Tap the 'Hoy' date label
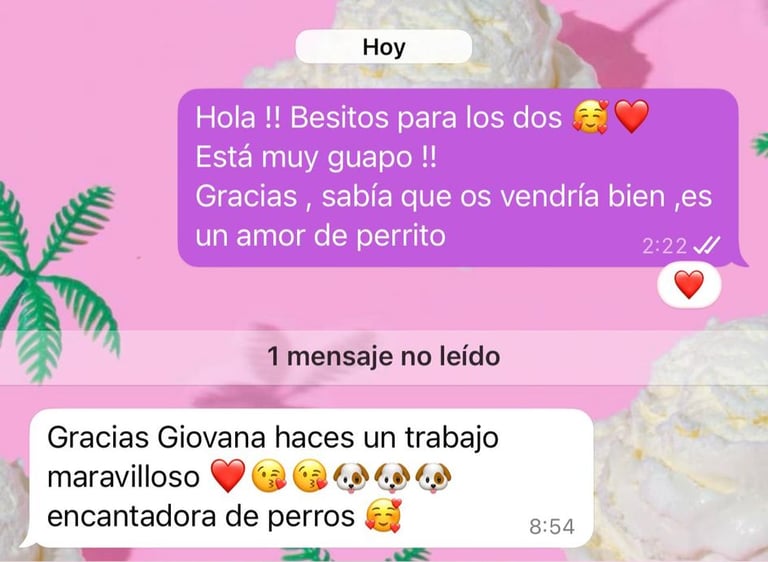 pos(384,47)
